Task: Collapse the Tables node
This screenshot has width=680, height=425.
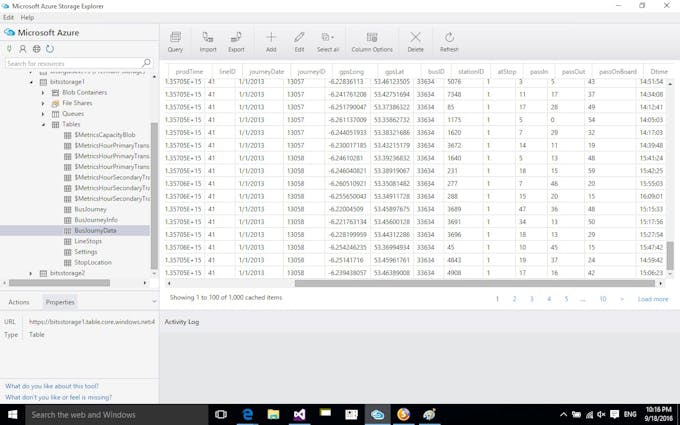Action: tap(43, 124)
